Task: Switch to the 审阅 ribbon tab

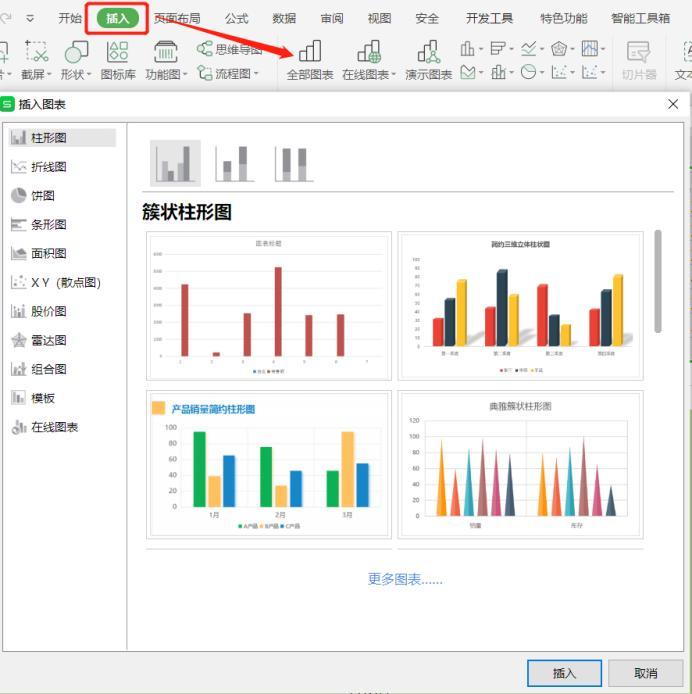Action: click(x=332, y=18)
